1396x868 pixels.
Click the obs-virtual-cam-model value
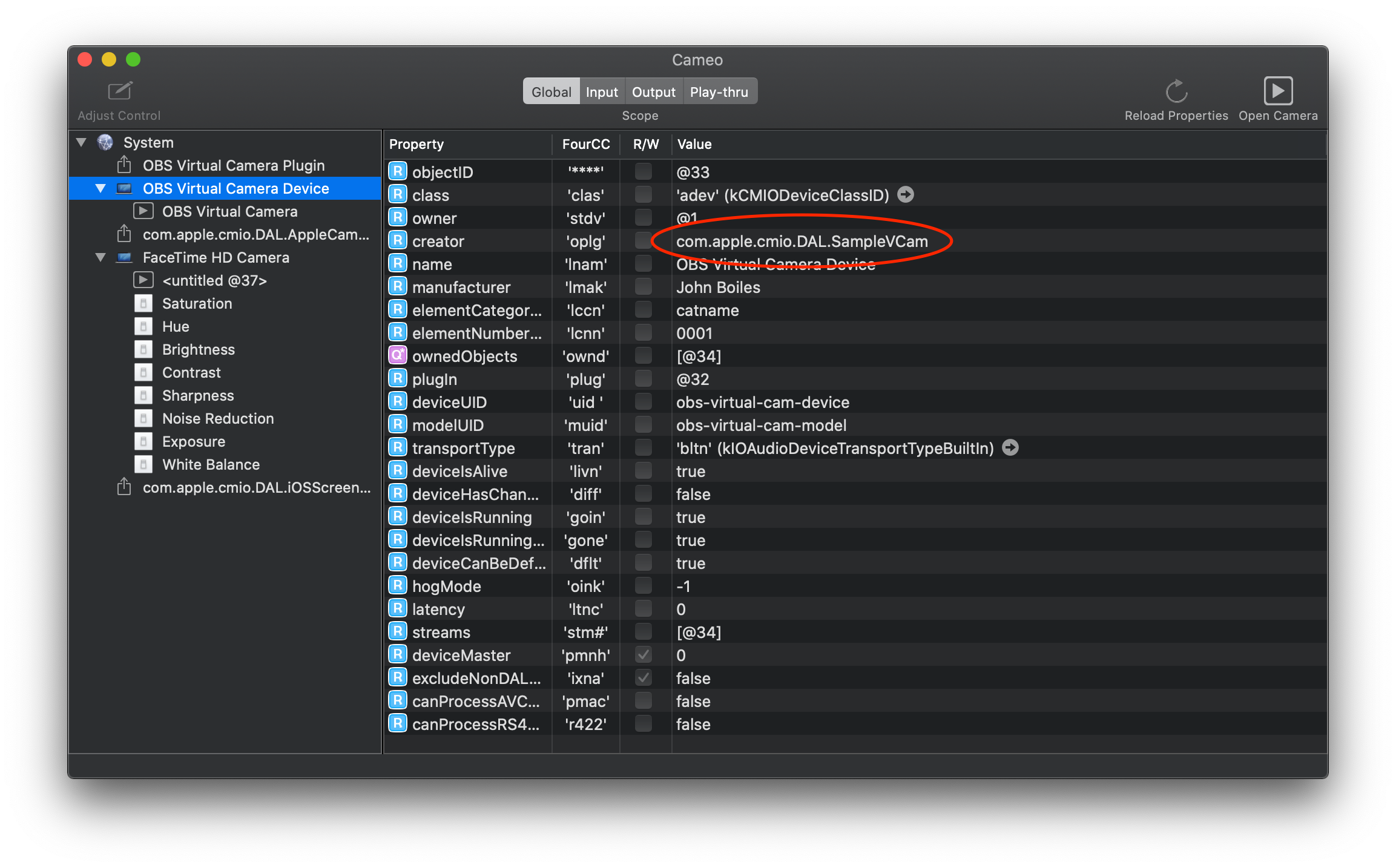(761, 426)
